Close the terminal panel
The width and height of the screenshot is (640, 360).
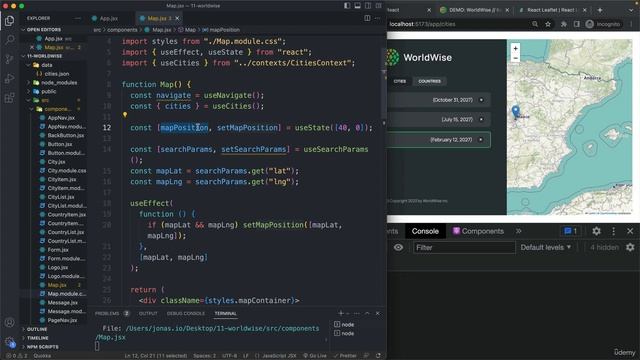378,313
